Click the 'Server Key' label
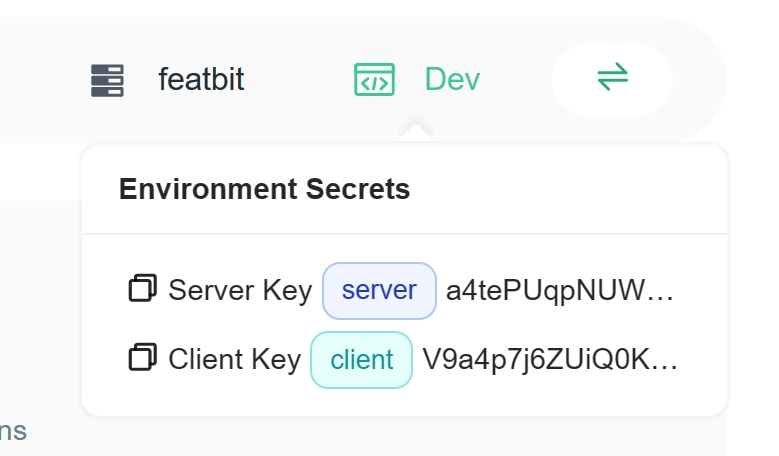This screenshot has height=456, width=779. (x=240, y=291)
